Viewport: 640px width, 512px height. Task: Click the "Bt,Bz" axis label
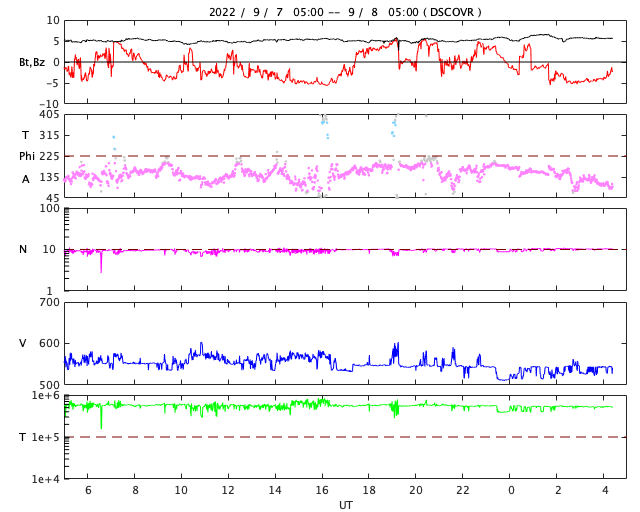[32, 62]
